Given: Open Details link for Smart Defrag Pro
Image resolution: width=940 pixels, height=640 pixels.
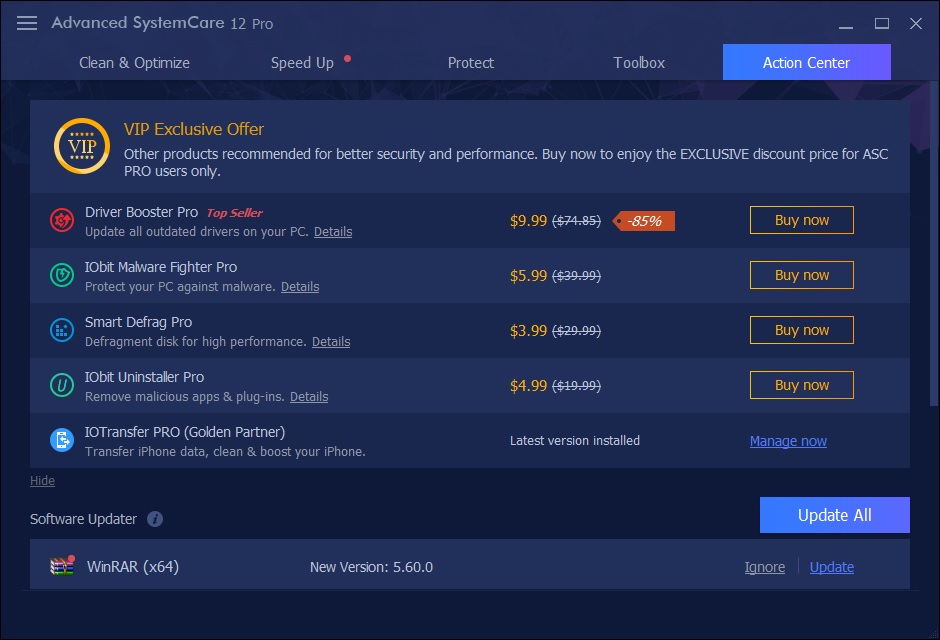Looking at the screenshot, I should [x=331, y=342].
